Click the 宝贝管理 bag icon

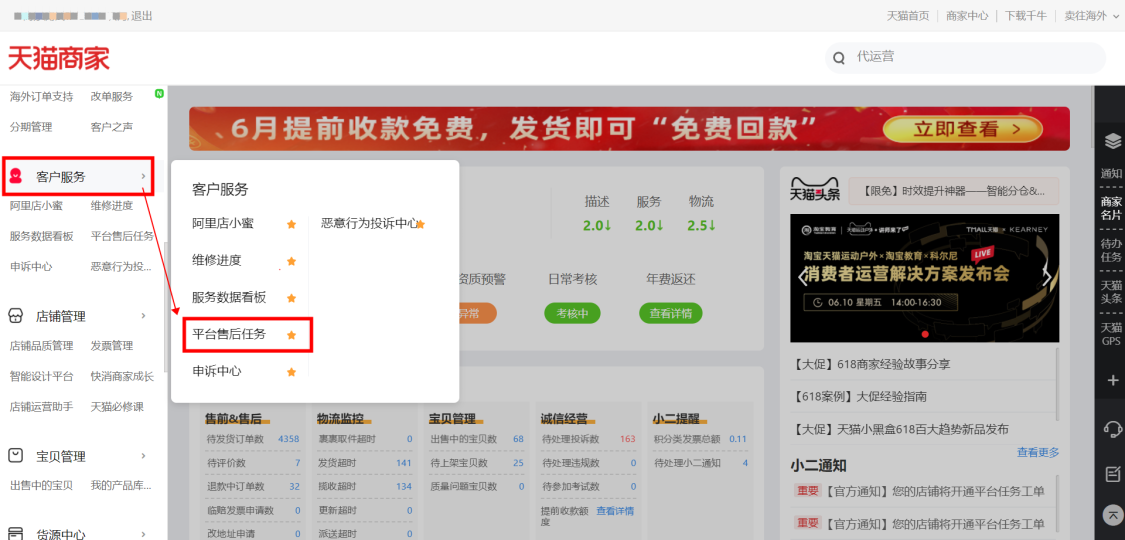[16, 456]
